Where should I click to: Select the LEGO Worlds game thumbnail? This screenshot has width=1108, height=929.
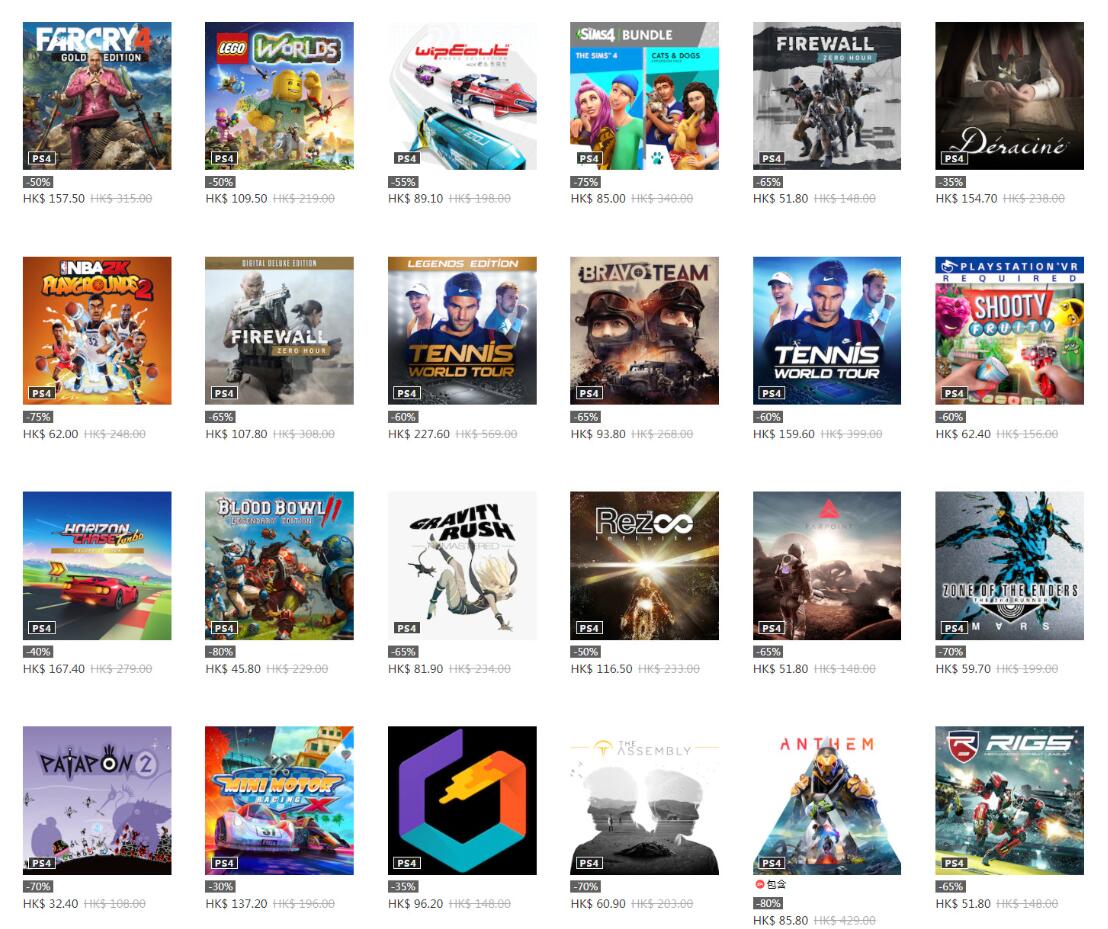click(279, 95)
